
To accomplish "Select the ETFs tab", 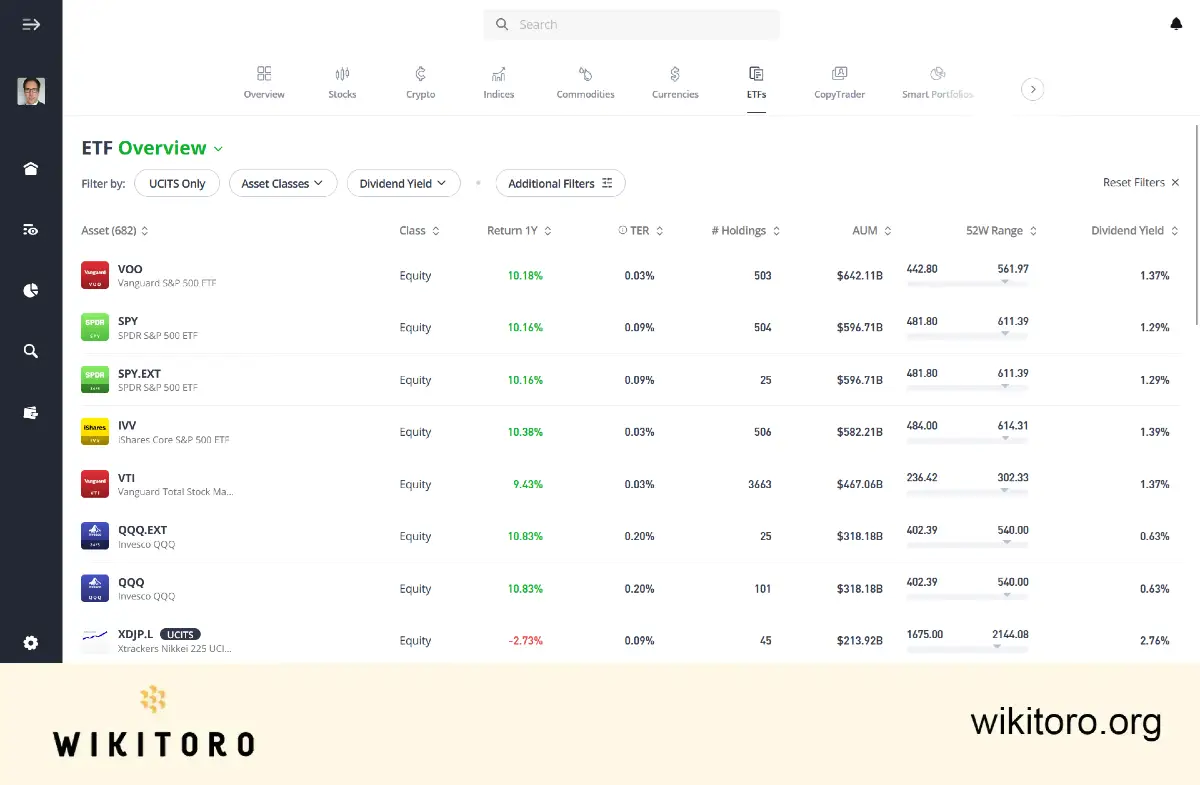I will [756, 83].
